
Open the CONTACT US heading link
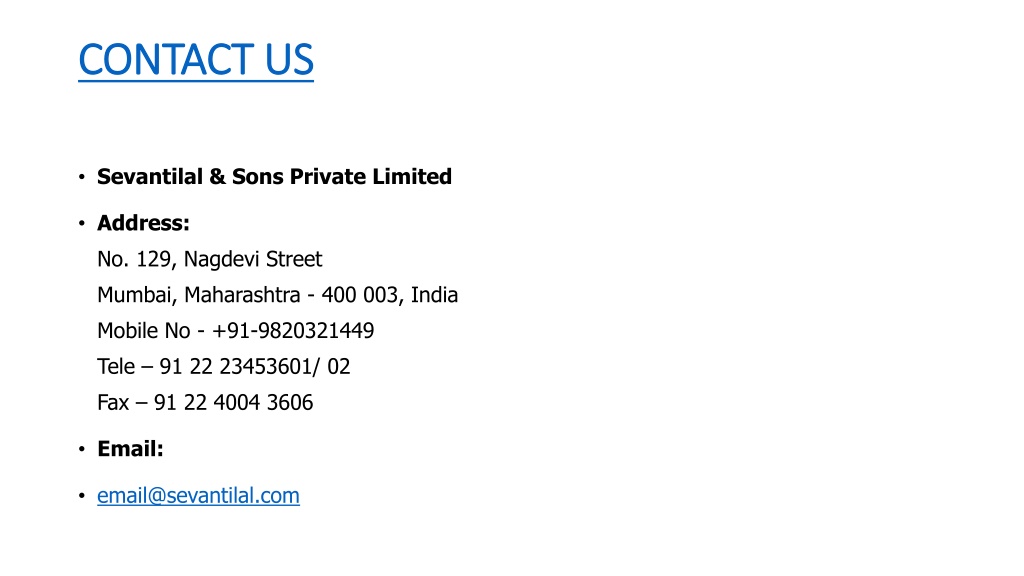196,60
